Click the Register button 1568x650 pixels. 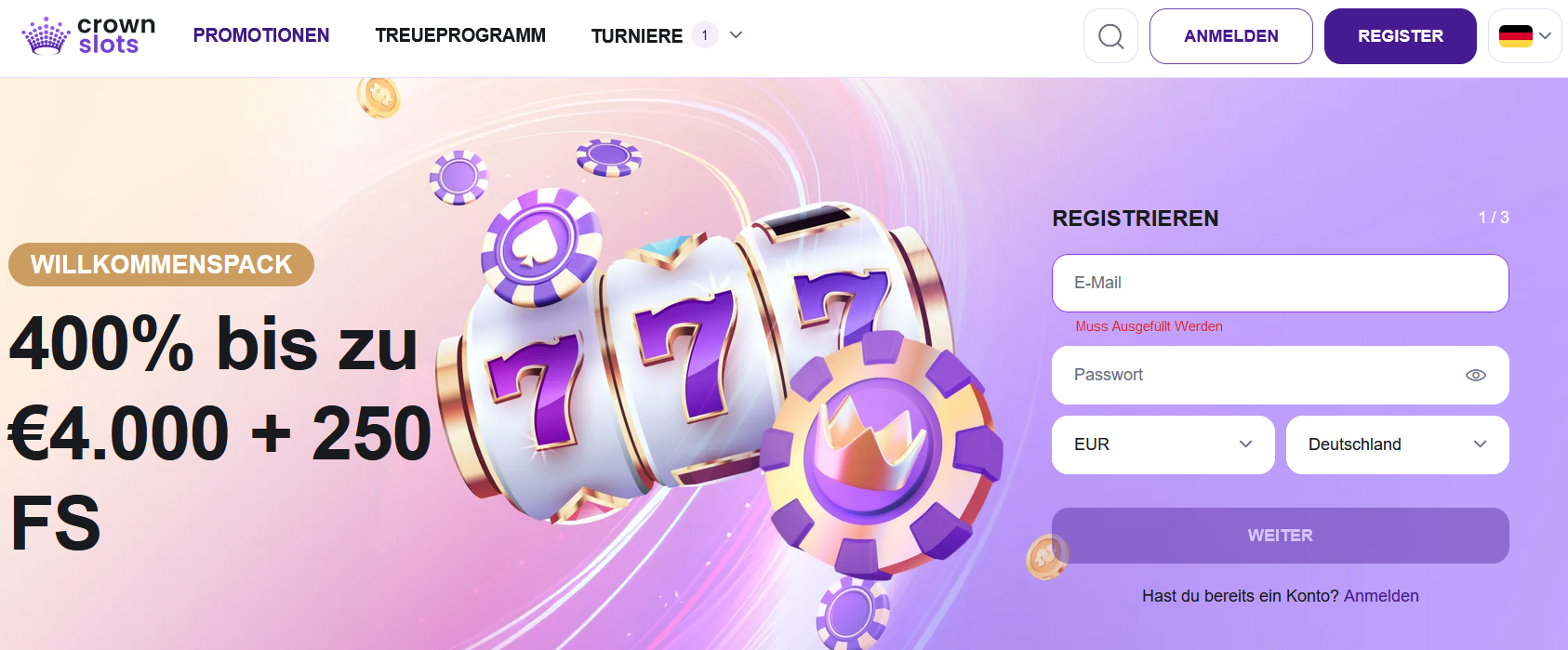pos(1400,36)
